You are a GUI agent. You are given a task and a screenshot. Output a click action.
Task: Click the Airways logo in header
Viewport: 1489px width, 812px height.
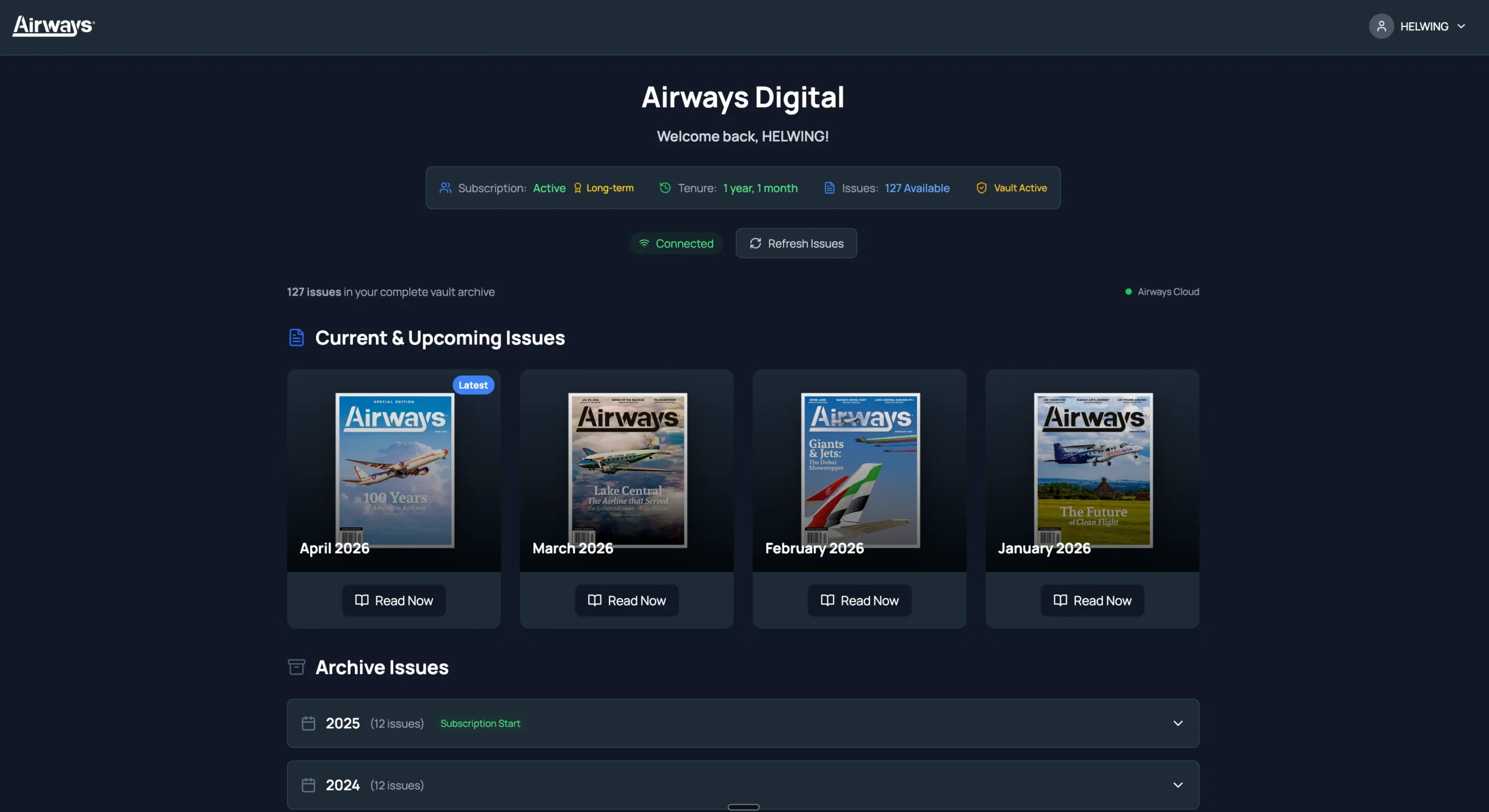click(x=54, y=26)
